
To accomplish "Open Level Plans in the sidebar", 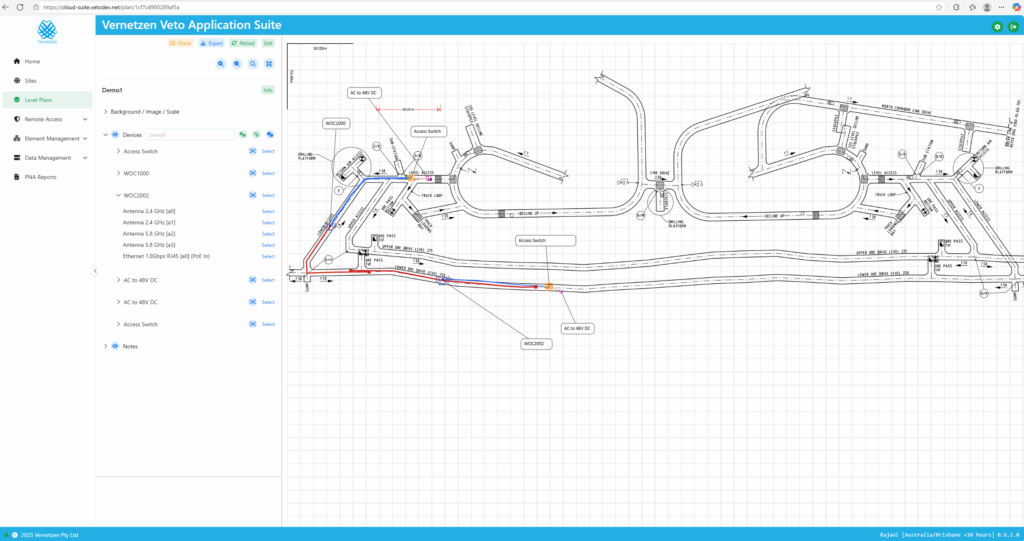I will tap(47, 100).
